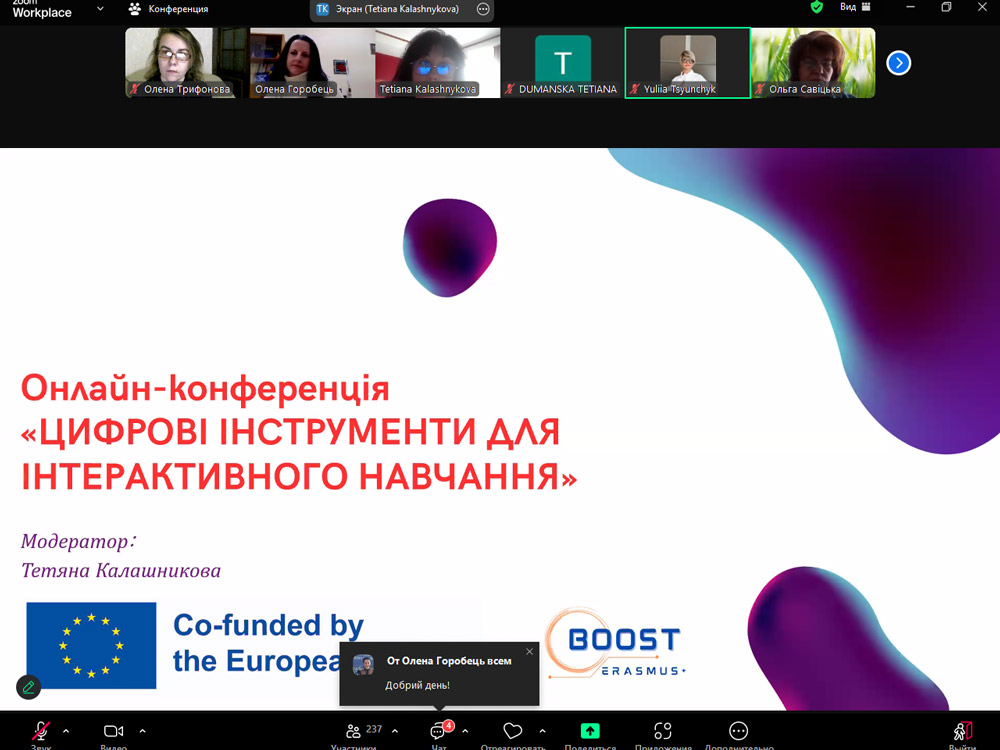Open screen share options ellipsis for Tetiana Kalashnykova

[483, 9]
